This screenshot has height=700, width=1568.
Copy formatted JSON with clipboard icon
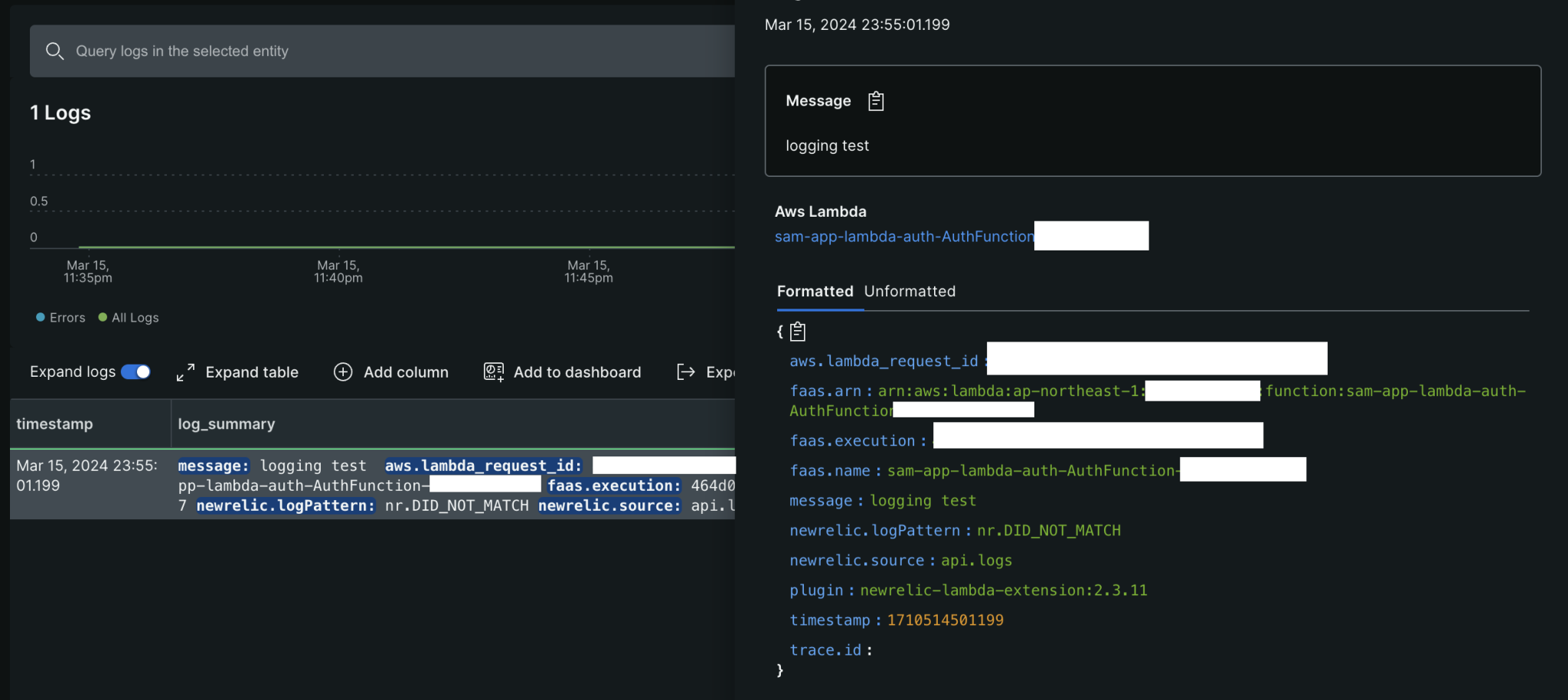click(798, 332)
